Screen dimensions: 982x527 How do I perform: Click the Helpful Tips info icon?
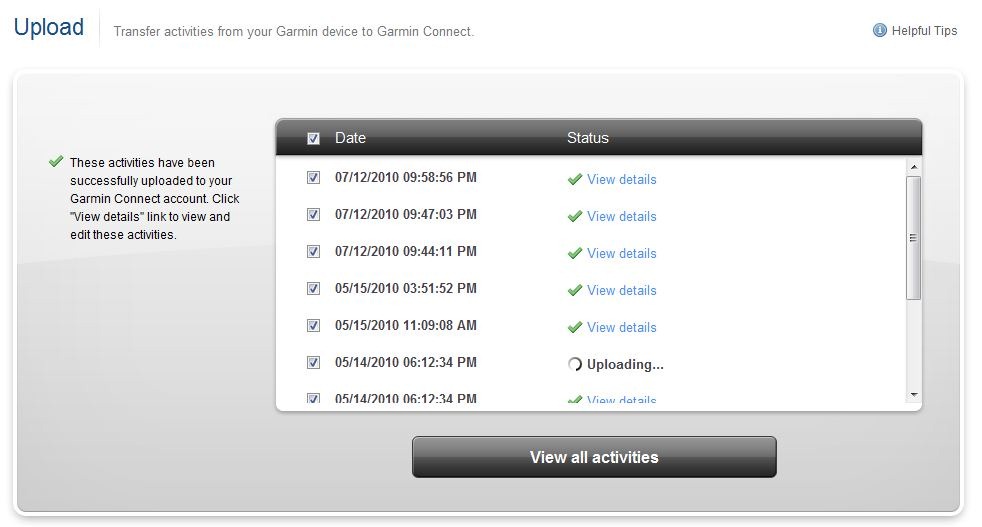tap(879, 30)
